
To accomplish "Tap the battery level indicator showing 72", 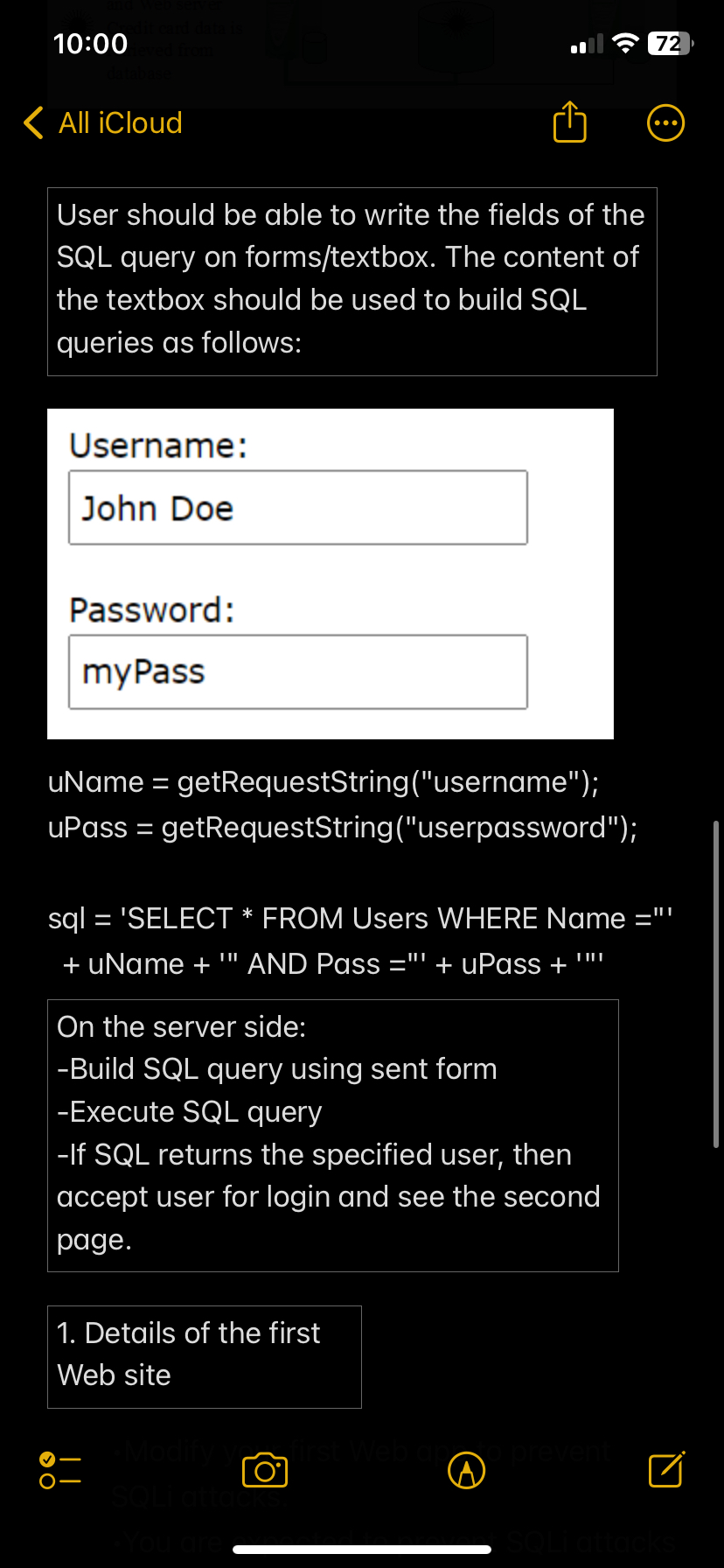I will pos(666,43).
